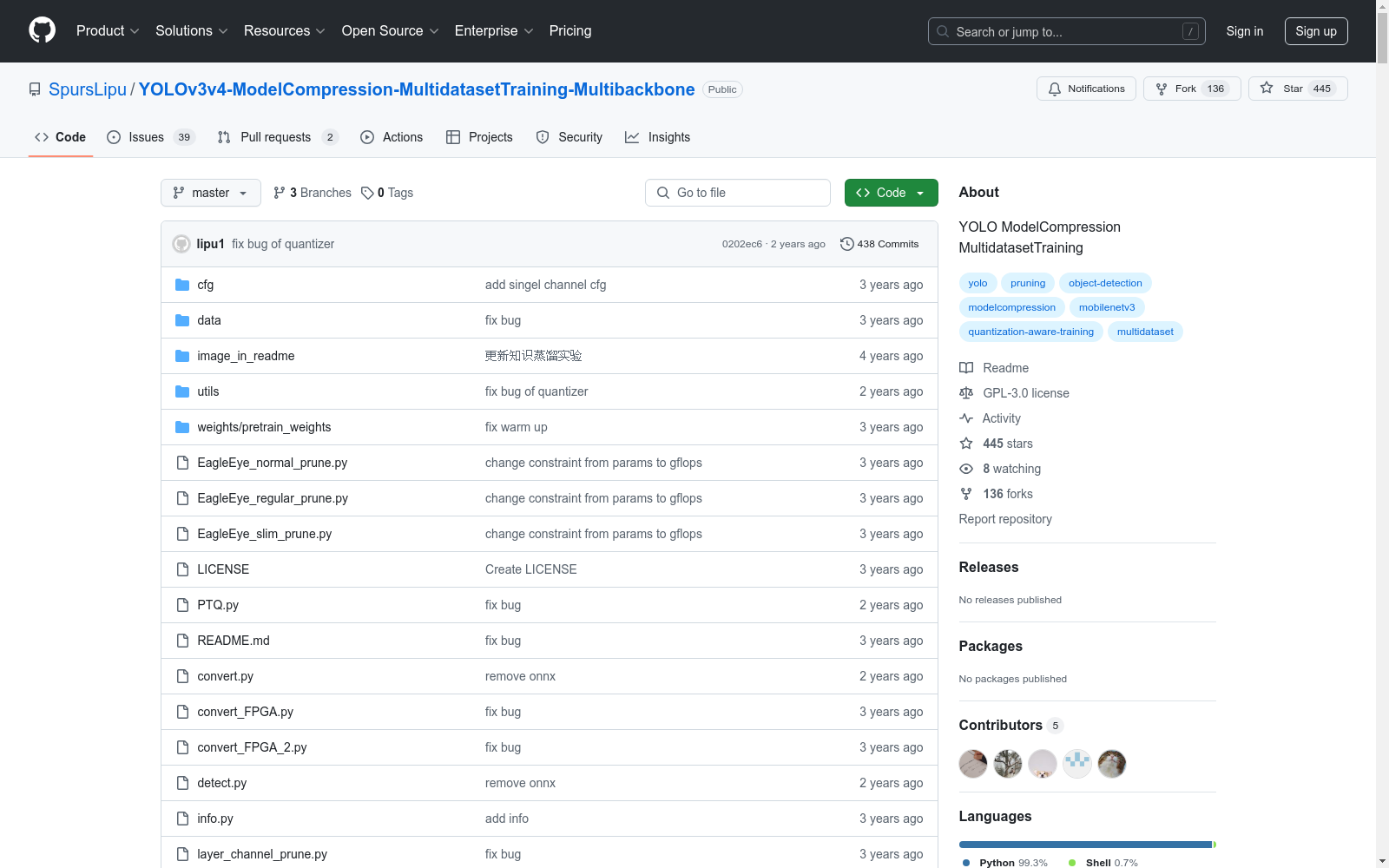The width and height of the screenshot is (1389, 868).
Task: Expand the Open Source menu
Action: click(x=391, y=31)
